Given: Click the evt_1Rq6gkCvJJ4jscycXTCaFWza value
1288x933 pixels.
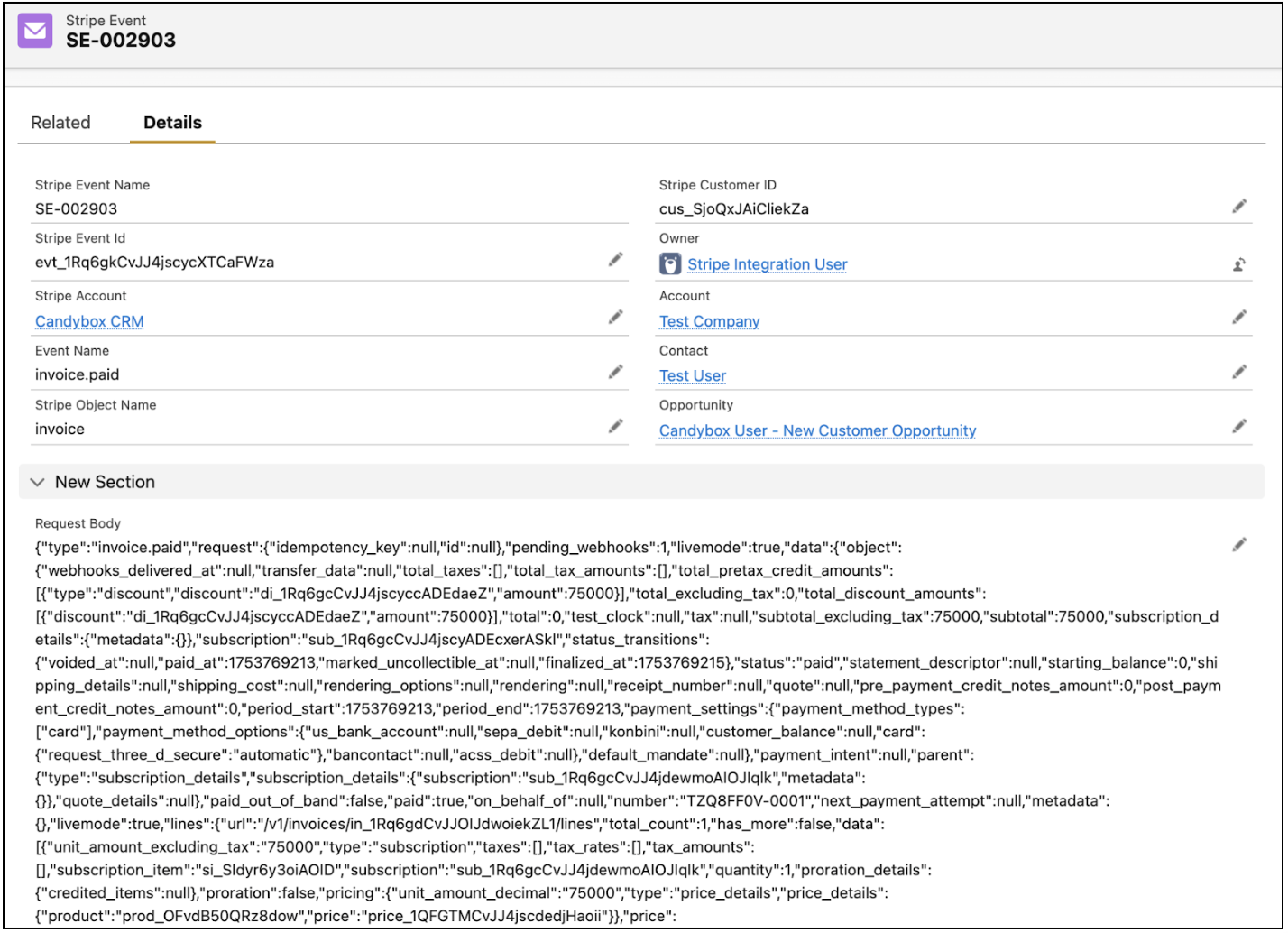Looking at the screenshot, I should coord(155,263).
